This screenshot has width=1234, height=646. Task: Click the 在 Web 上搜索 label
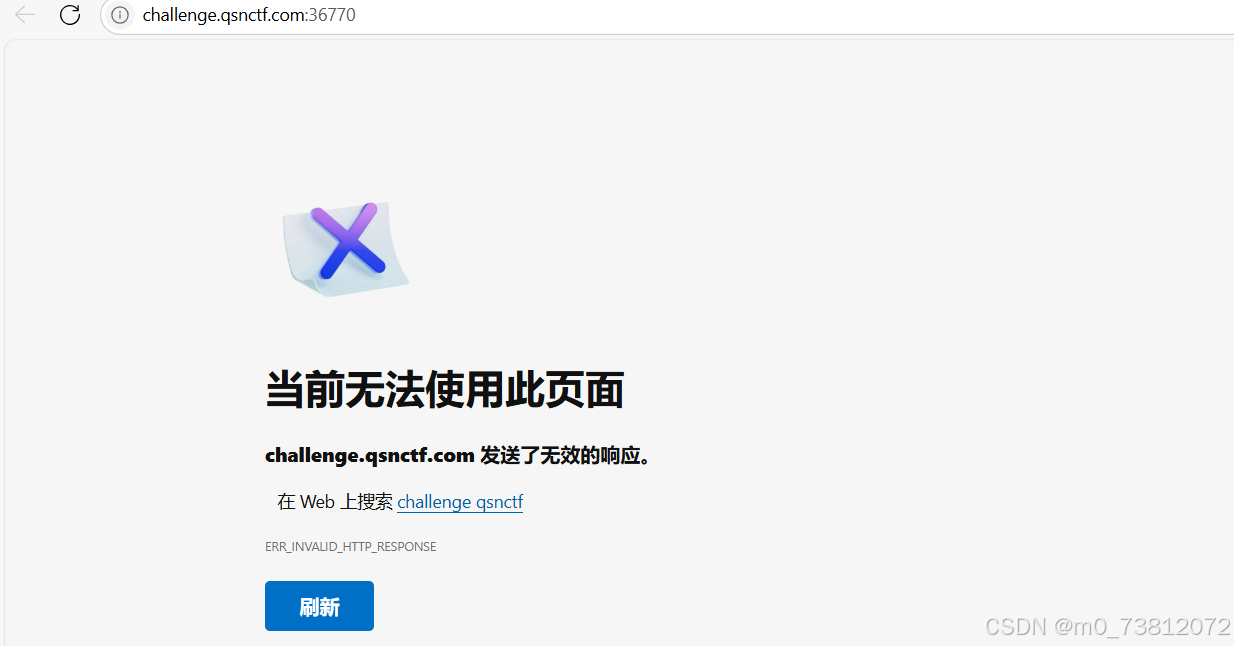click(x=335, y=502)
